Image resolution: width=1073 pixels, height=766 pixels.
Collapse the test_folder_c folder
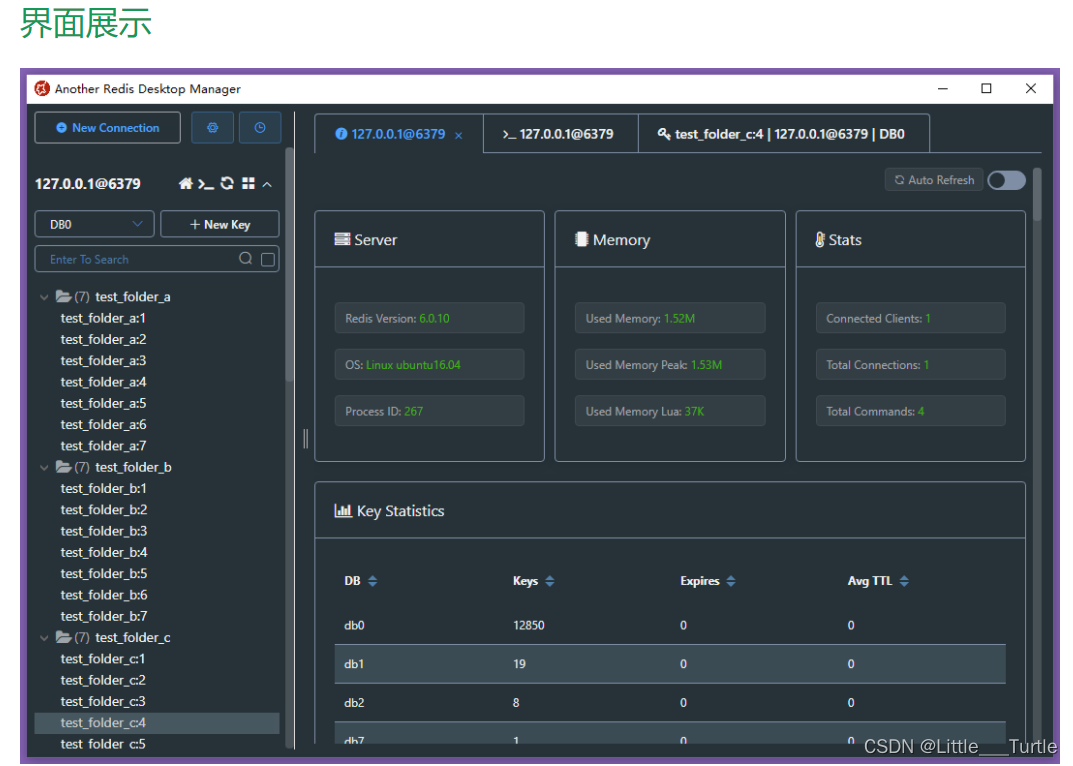click(44, 638)
